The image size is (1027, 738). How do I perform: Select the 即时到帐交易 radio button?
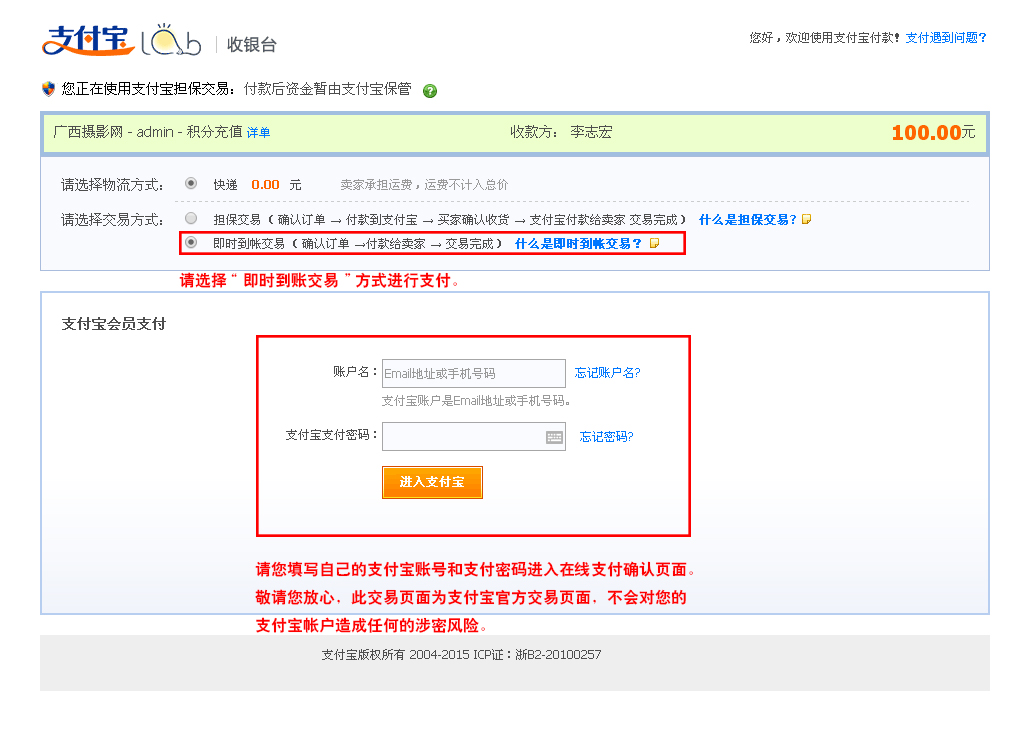pyautogui.click(x=191, y=242)
